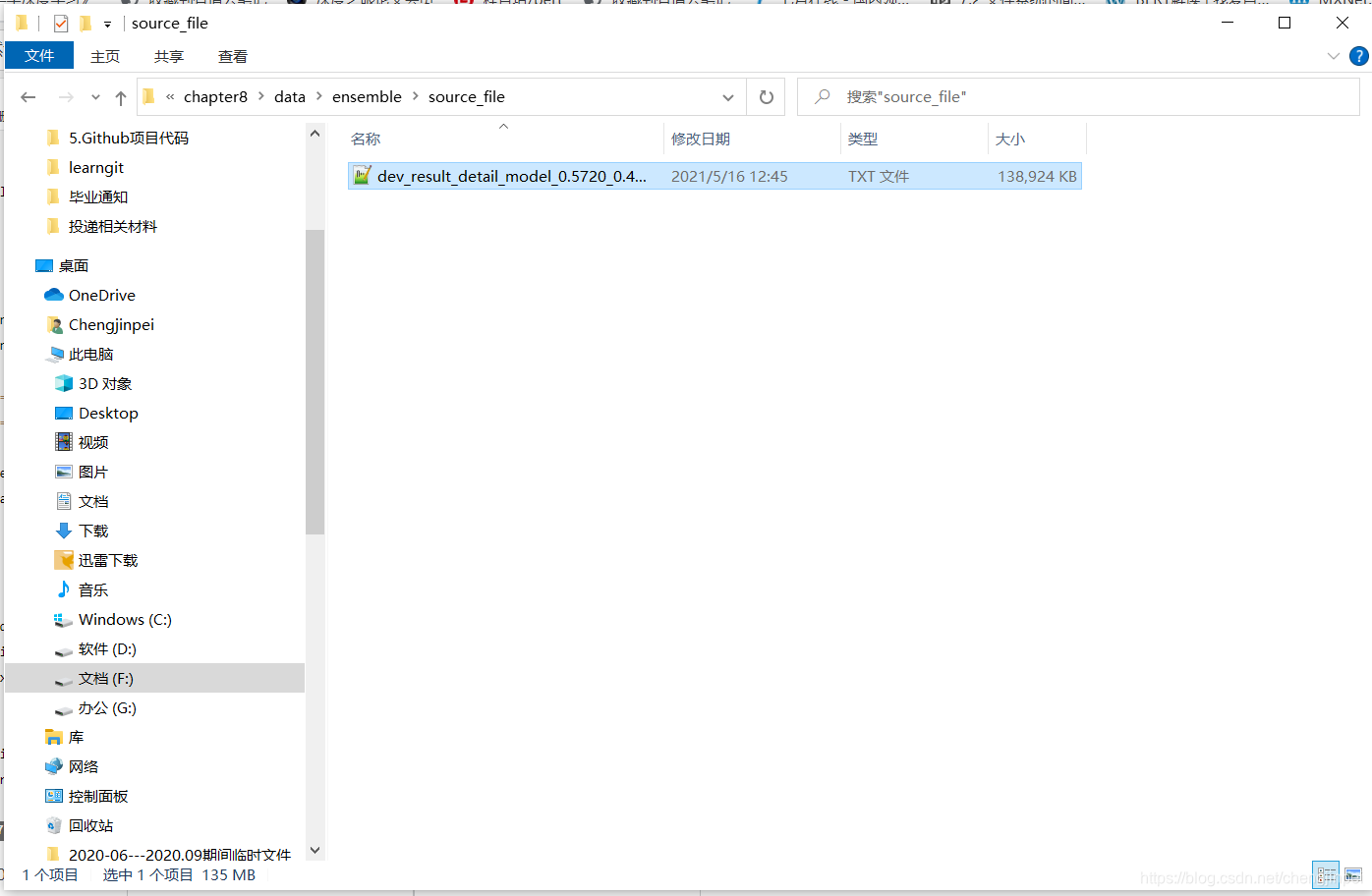The width and height of the screenshot is (1372, 896).
Task: Click the search source_file input box
Action: (1078, 96)
